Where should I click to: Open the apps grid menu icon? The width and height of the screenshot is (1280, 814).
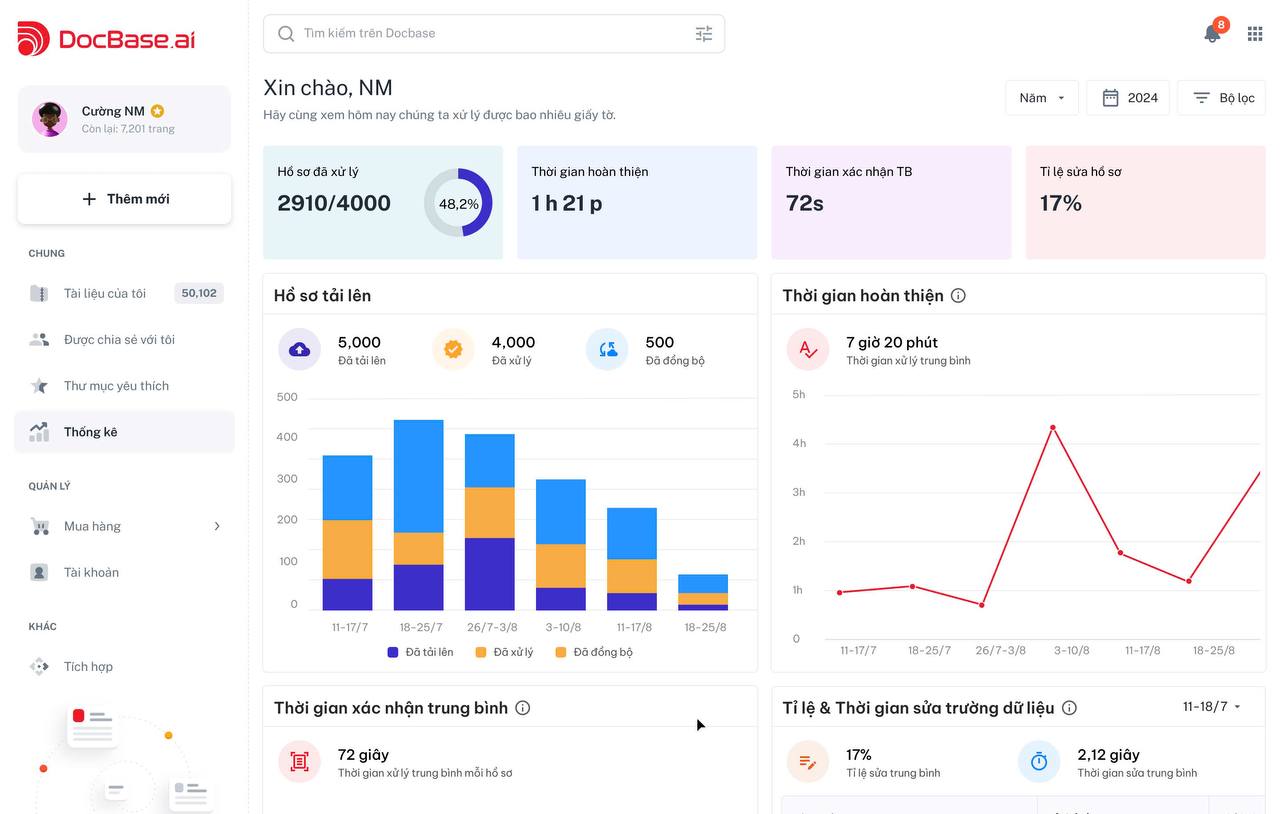point(1255,33)
